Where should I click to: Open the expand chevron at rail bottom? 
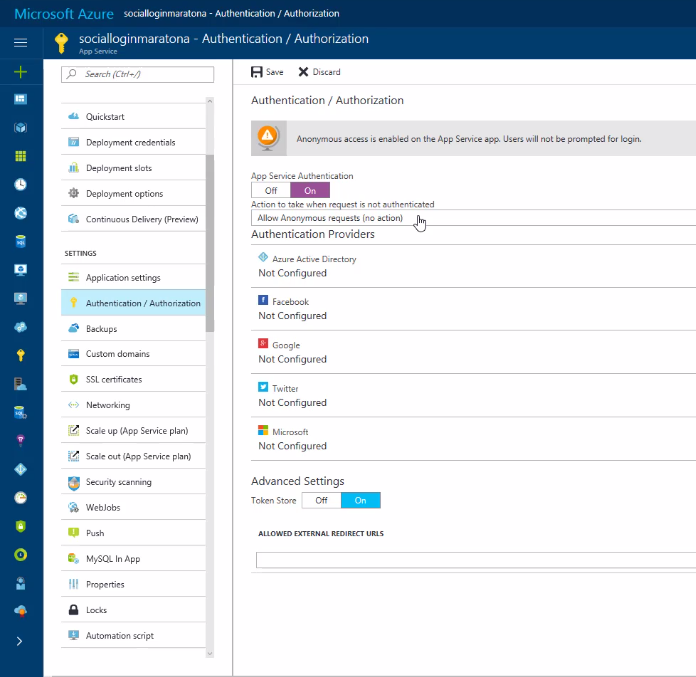(x=19, y=641)
